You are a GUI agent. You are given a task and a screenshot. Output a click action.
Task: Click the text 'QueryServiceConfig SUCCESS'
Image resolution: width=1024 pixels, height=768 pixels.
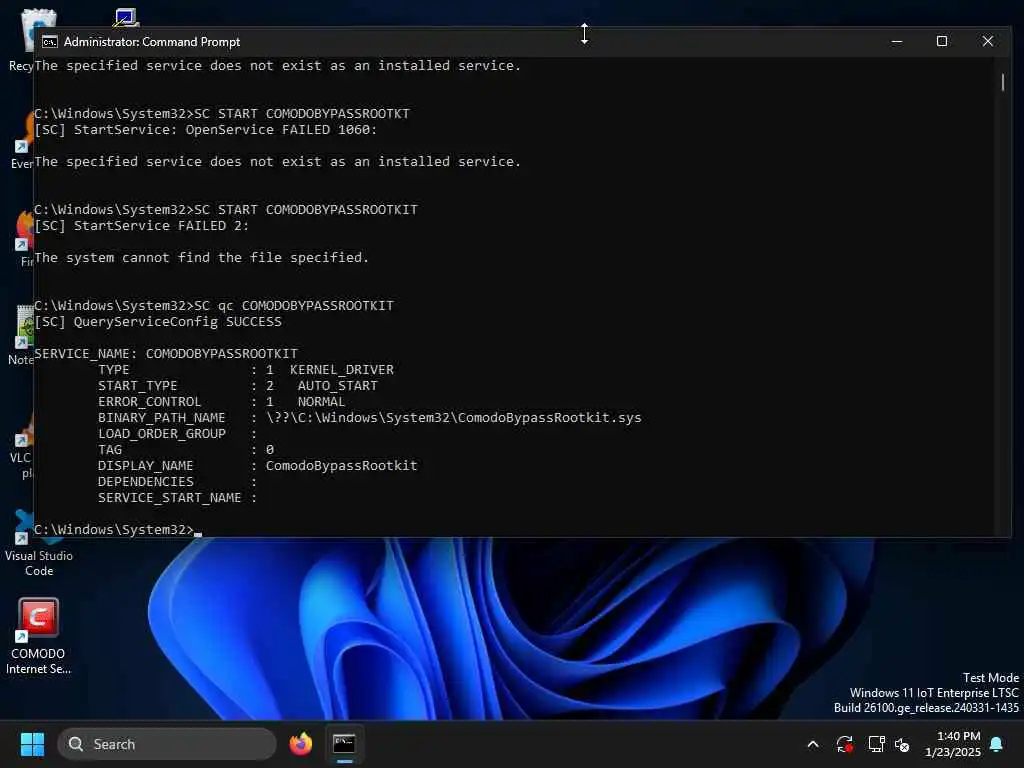tap(178, 322)
